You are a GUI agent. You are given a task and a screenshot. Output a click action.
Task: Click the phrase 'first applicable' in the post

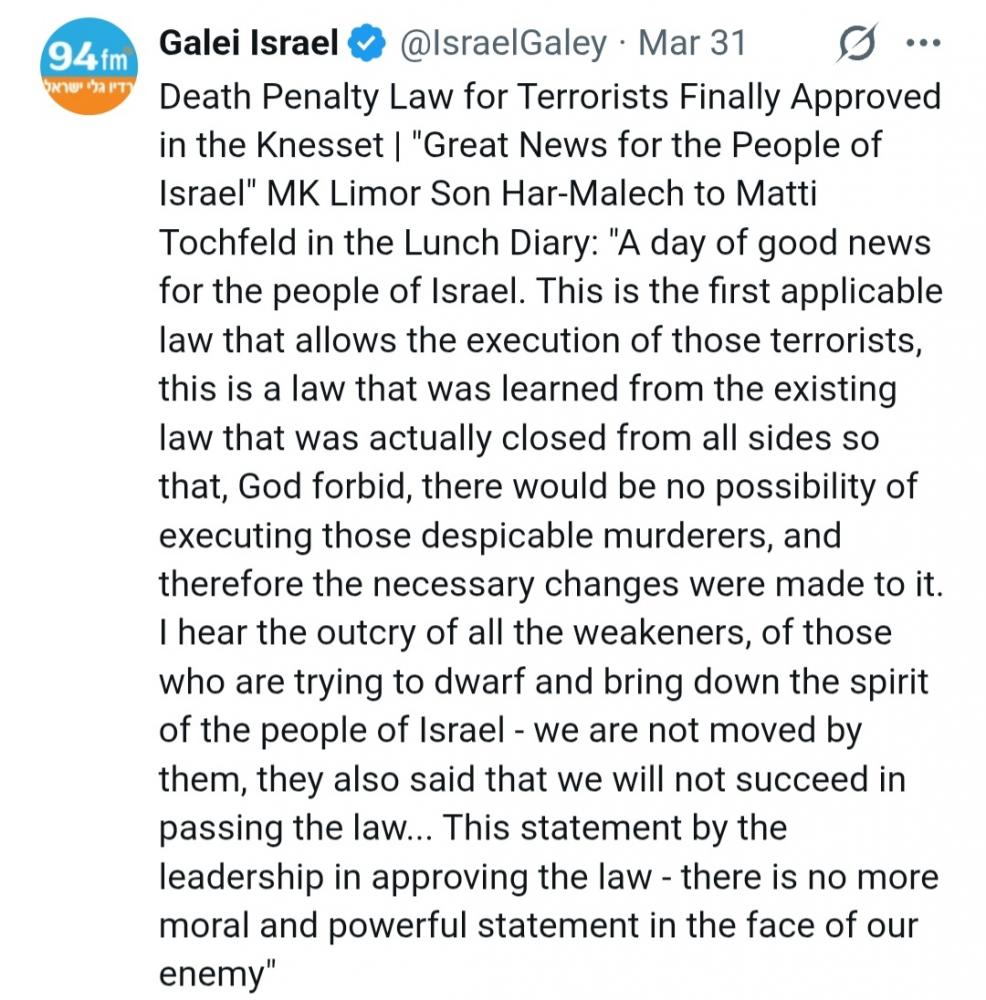[821, 292]
